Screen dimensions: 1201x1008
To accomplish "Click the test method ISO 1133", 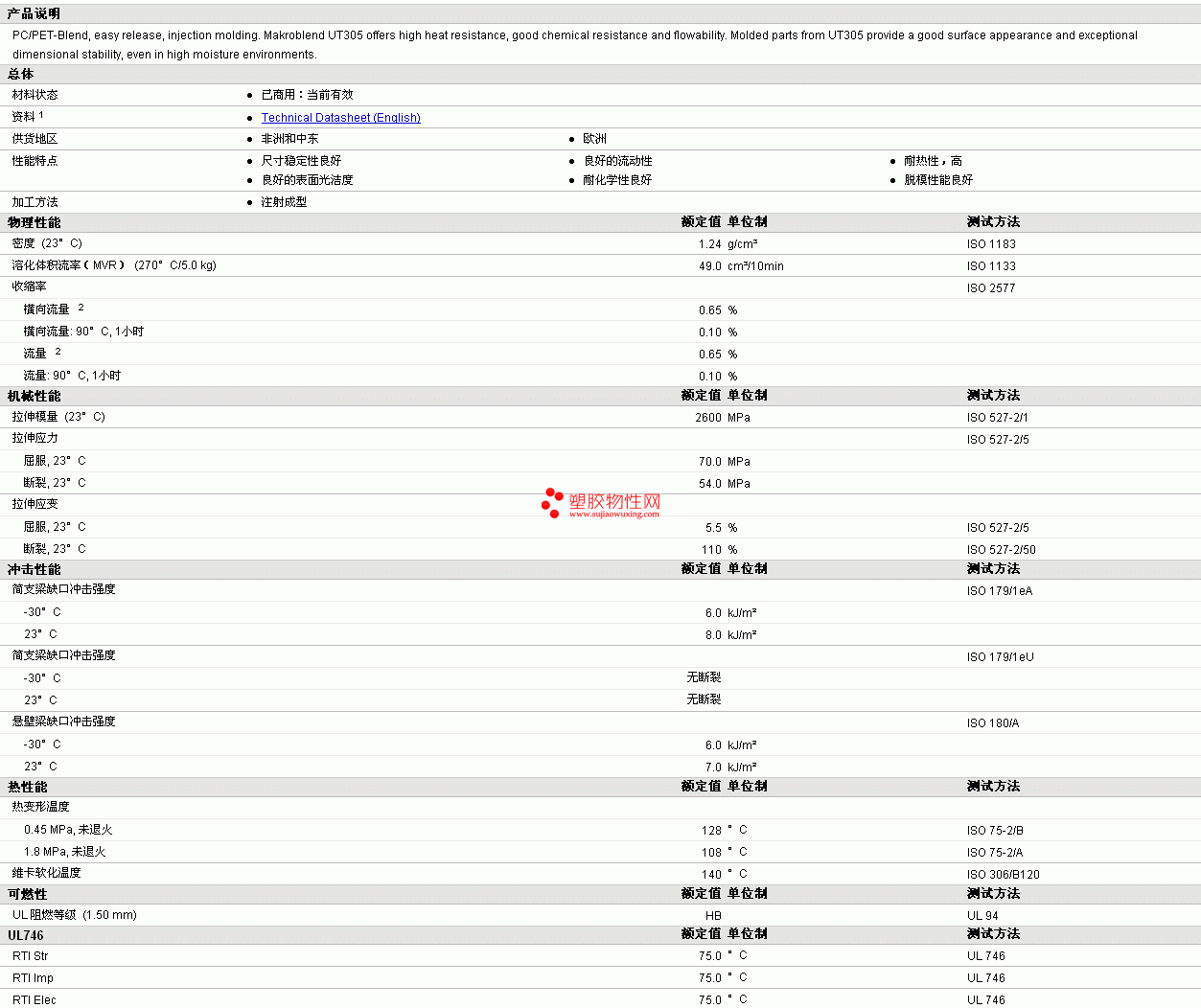I will pos(991,266).
